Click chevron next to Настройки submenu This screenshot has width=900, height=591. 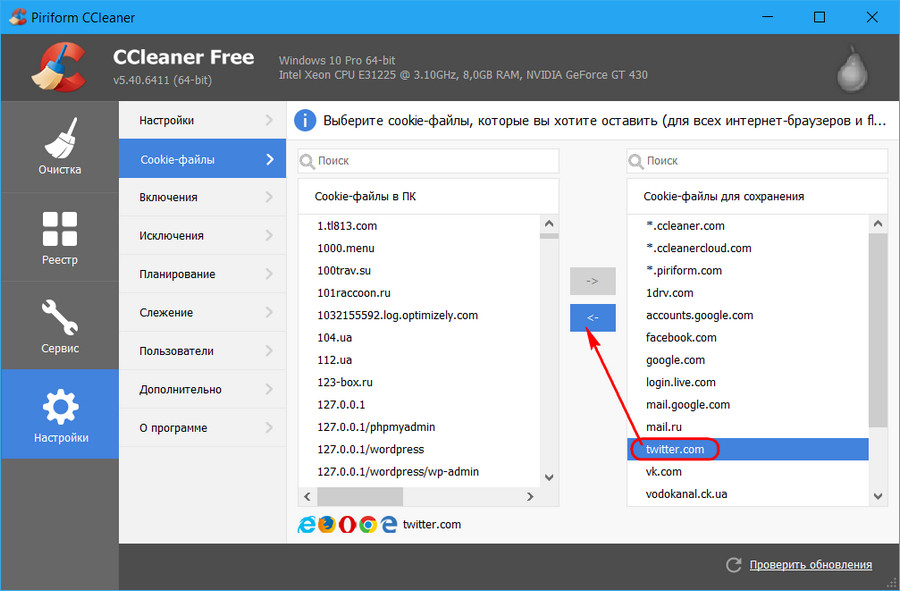(x=269, y=120)
